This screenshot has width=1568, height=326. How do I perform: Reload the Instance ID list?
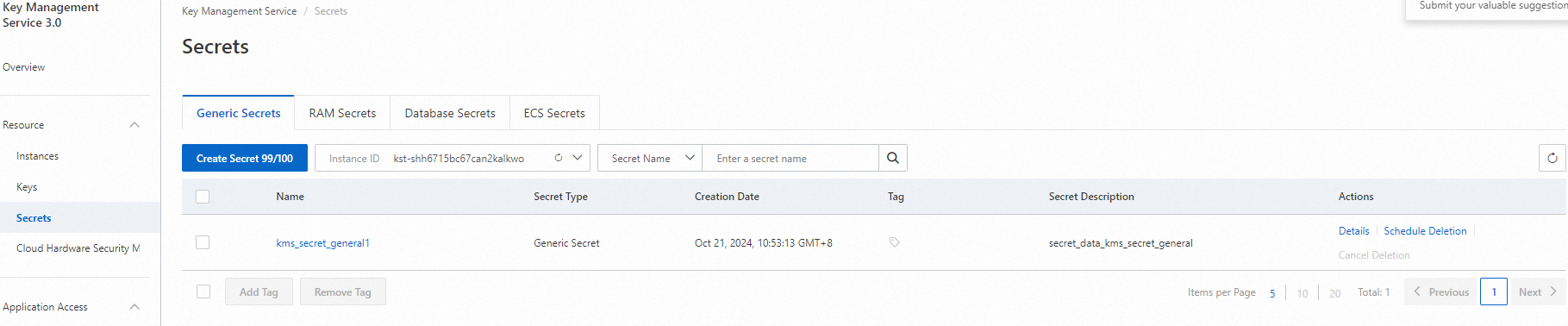coord(559,158)
